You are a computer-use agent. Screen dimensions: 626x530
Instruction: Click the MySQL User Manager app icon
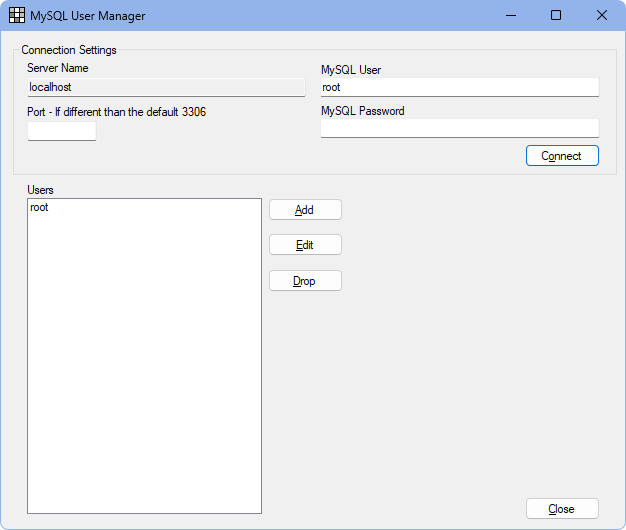[x=17, y=15]
